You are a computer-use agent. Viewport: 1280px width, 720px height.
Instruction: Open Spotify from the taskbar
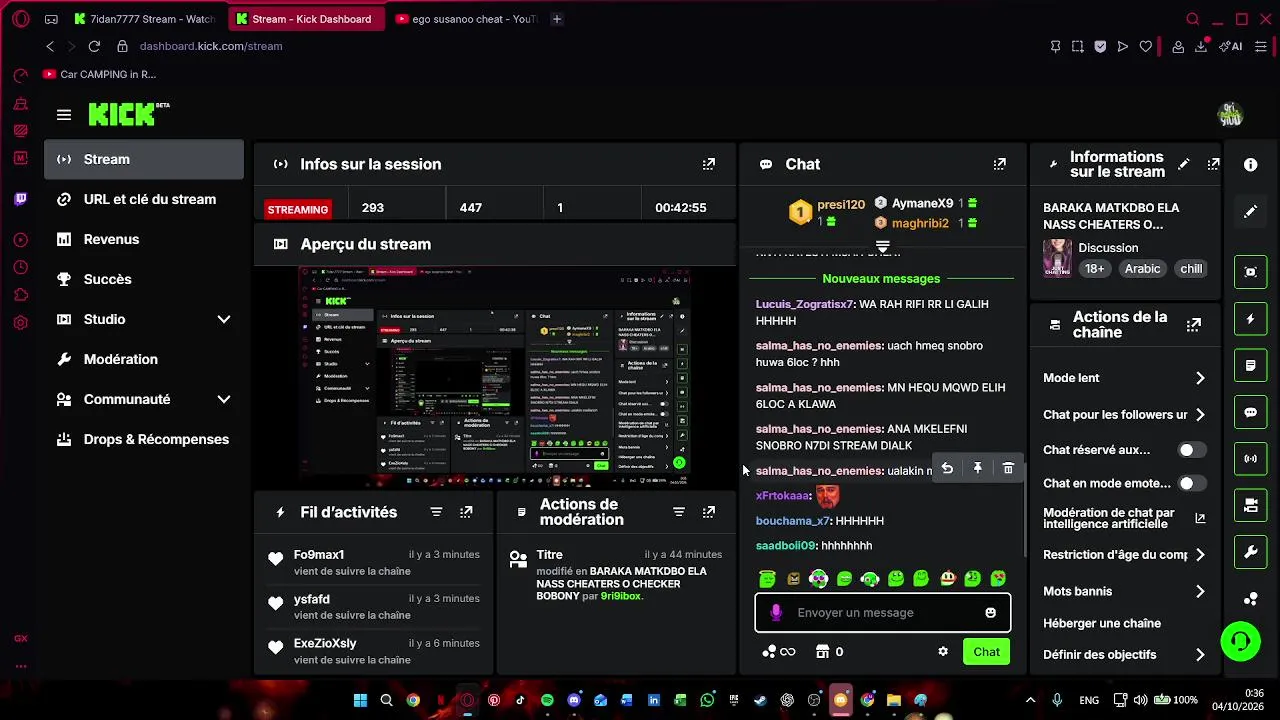tap(547, 701)
